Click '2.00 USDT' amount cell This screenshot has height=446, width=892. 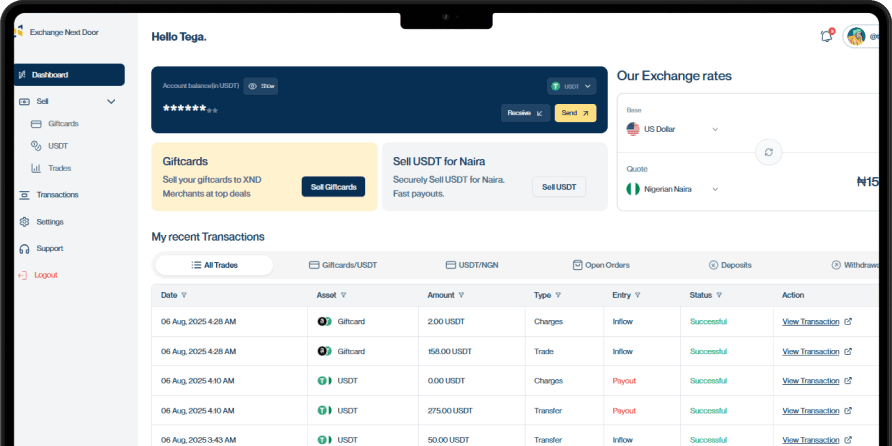[x=446, y=321]
